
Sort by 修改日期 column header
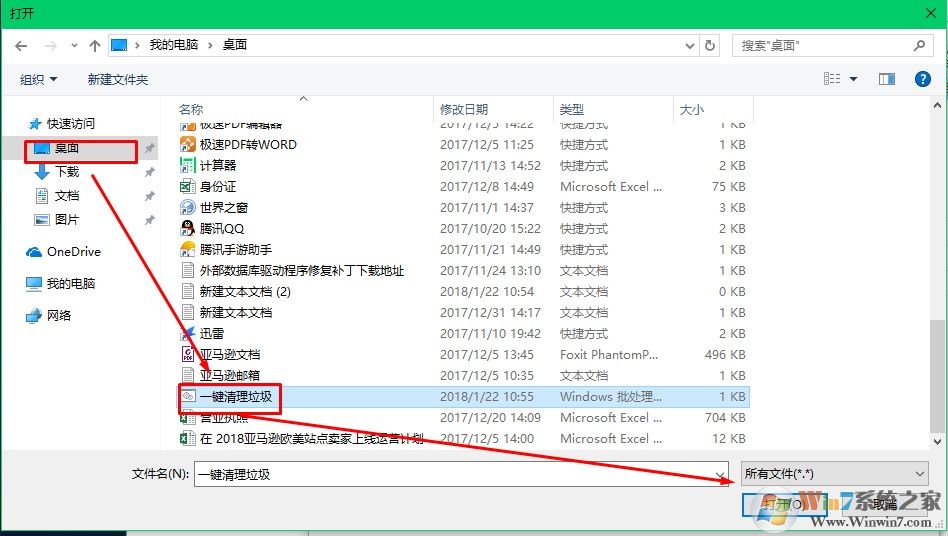click(x=464, y=109)
